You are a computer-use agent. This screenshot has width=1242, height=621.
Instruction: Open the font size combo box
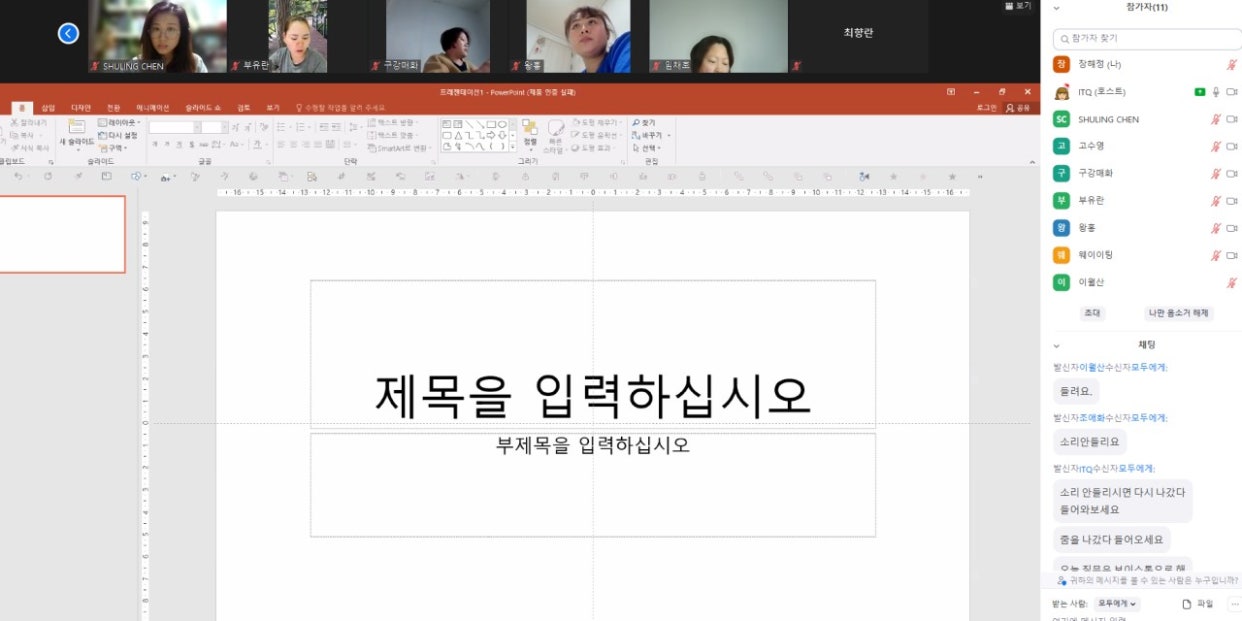point(215,127)
